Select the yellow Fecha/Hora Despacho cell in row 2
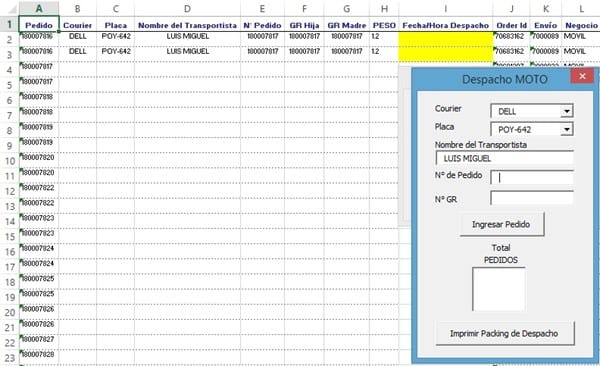 pyautogui.click(x=445, y=39)
